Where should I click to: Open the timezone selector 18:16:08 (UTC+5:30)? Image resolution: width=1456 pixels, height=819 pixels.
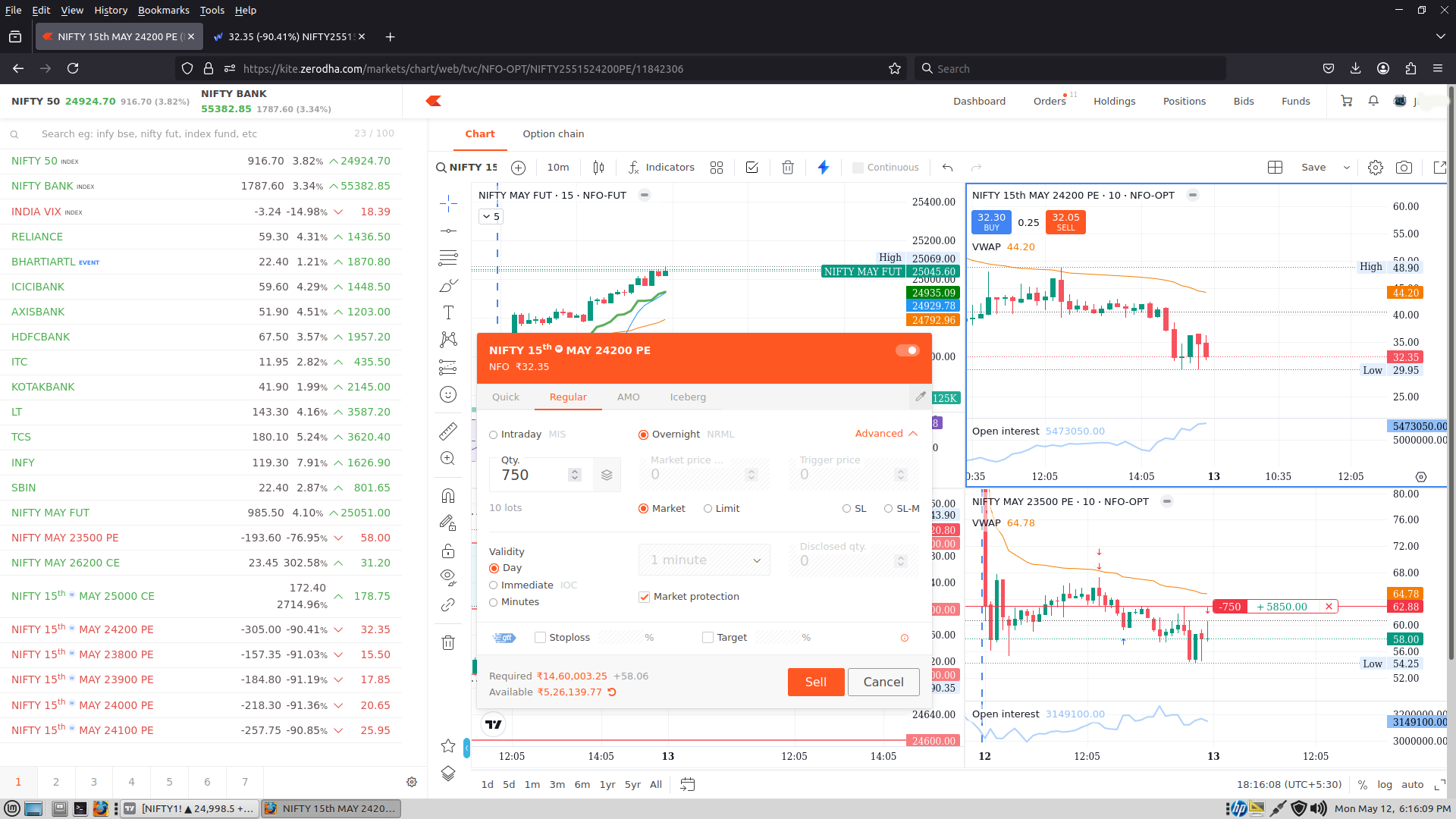[1289, 785]
